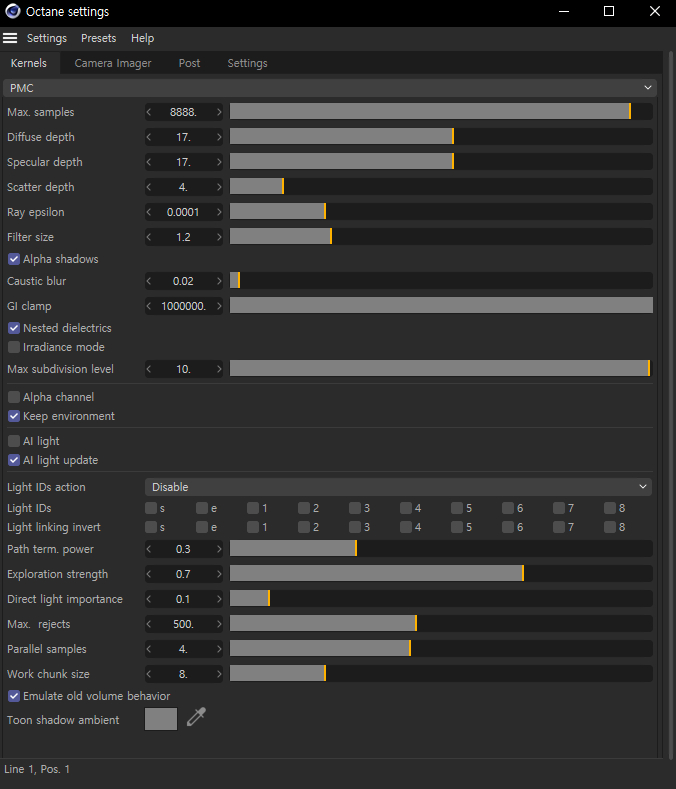Toggle AI light update checkbox
The width and height of the screenshot is (676, 789).
[14, 460]
